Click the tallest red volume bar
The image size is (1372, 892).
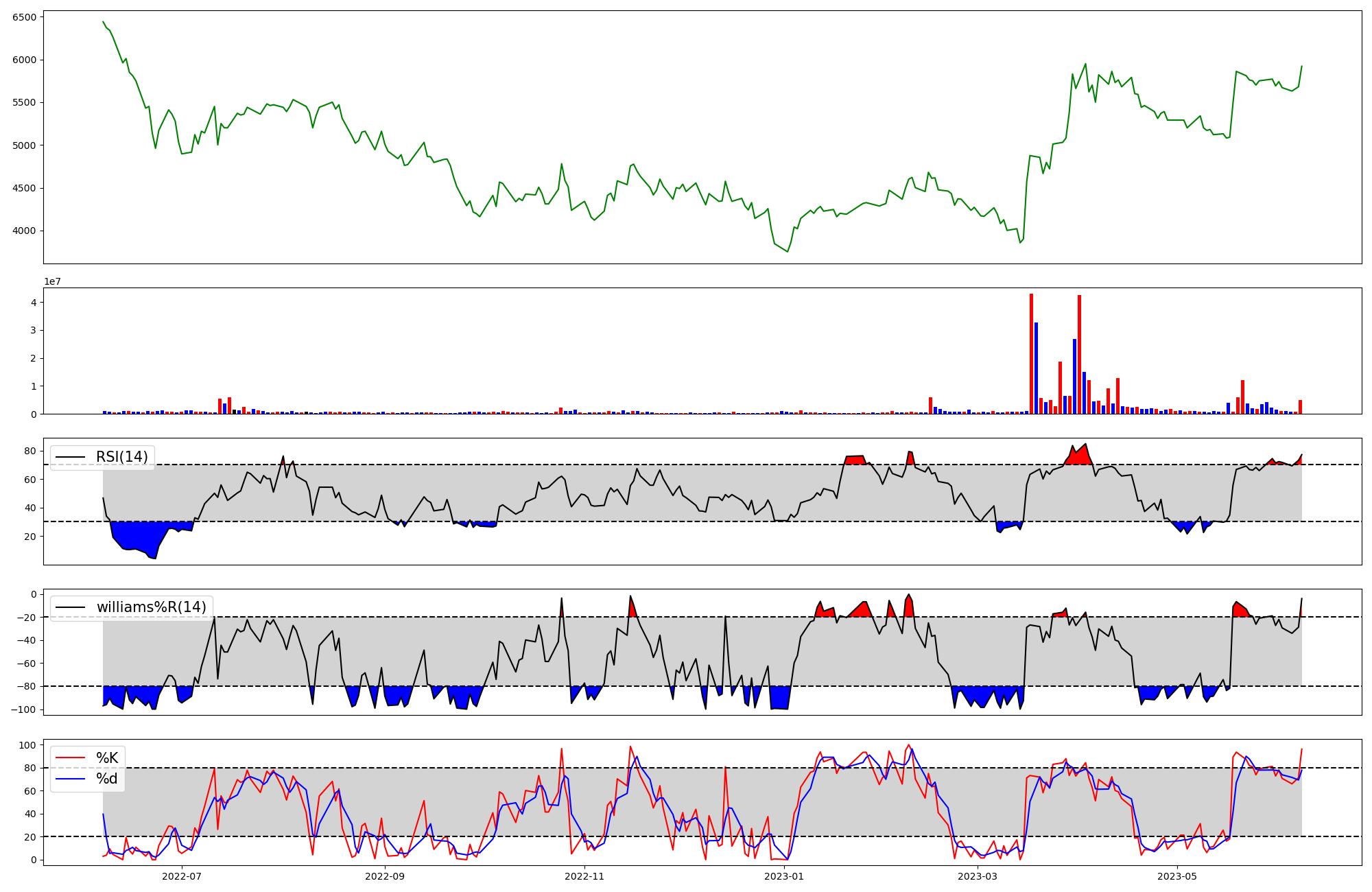click(1031, 353)
